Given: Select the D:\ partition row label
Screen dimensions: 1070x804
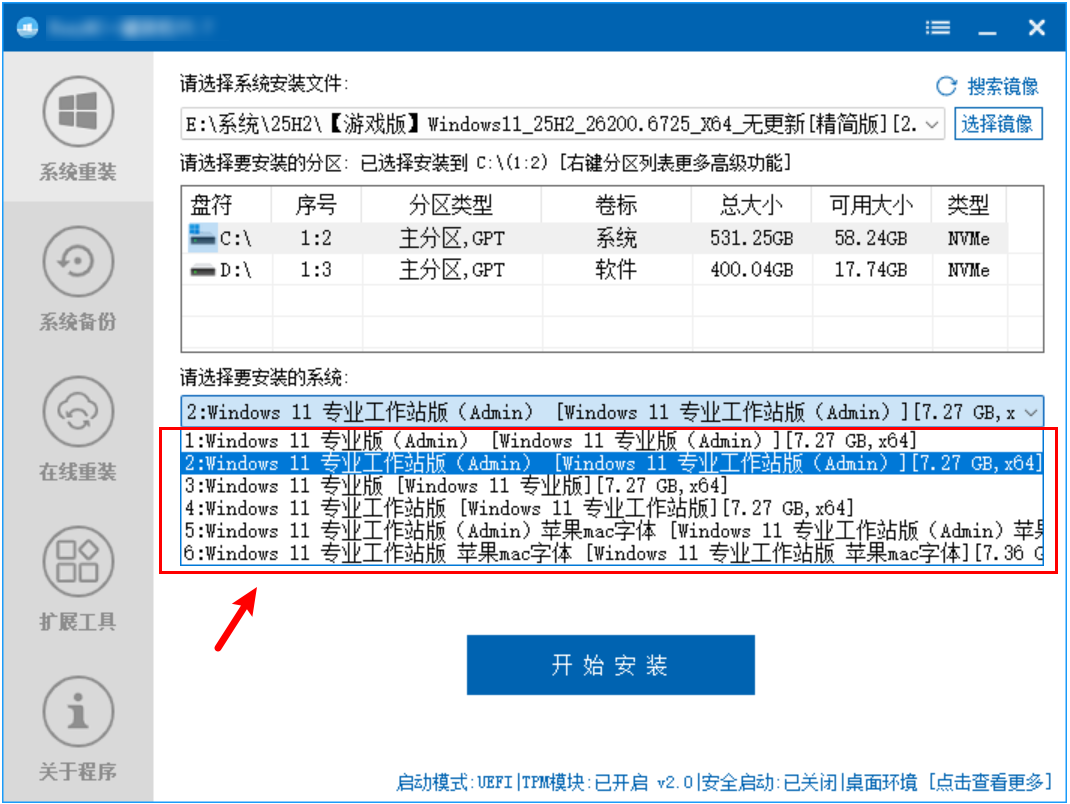Looking at the screenshot, I should (x=235, y=270).
